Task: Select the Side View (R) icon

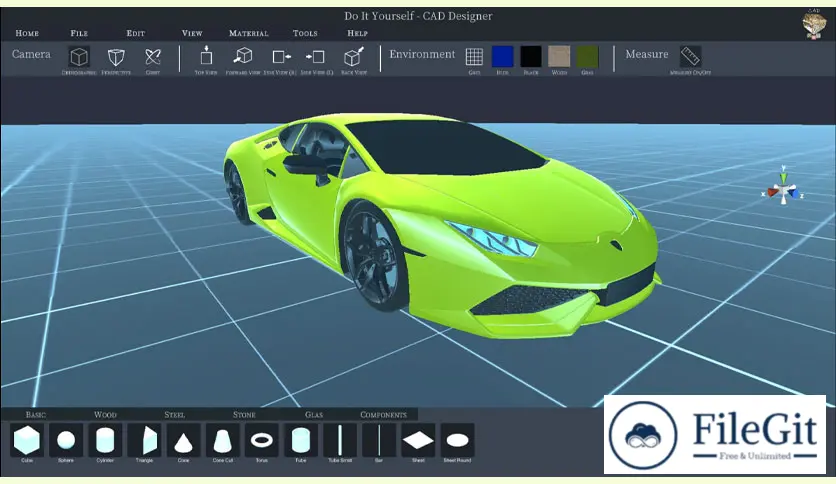Action: click(x=280, y=57)
